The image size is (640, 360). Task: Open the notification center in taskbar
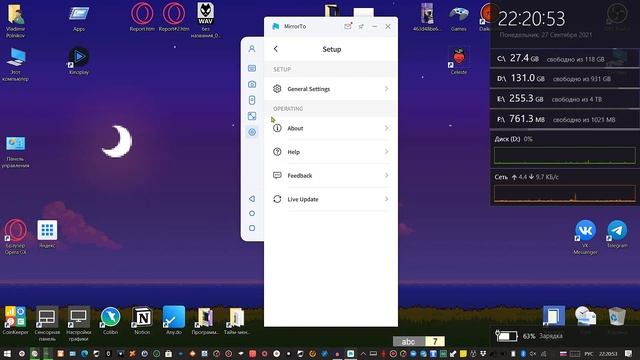tap(628, 353)
